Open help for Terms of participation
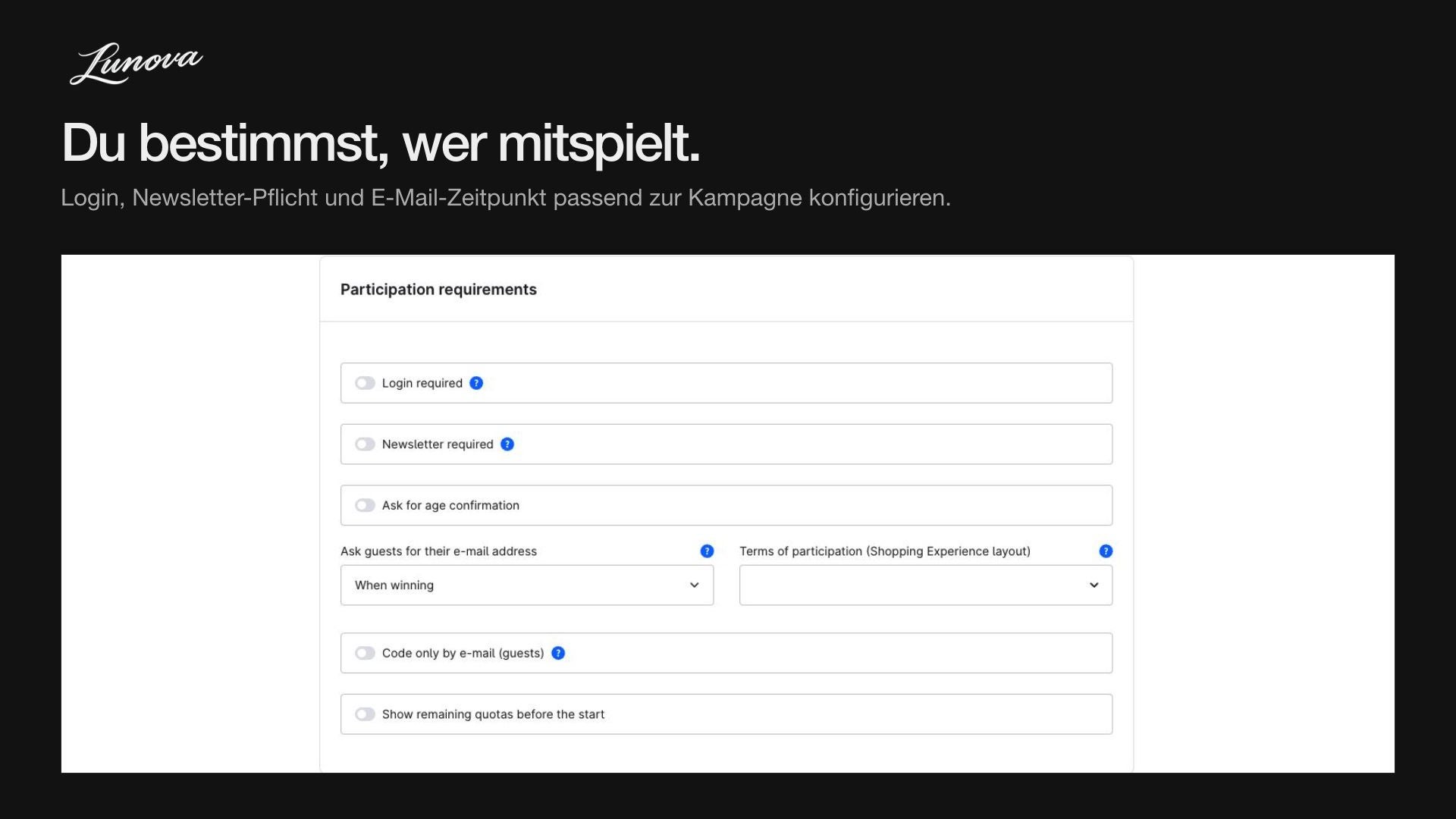Viewport: 1456px width, 819px height. 1106,551
